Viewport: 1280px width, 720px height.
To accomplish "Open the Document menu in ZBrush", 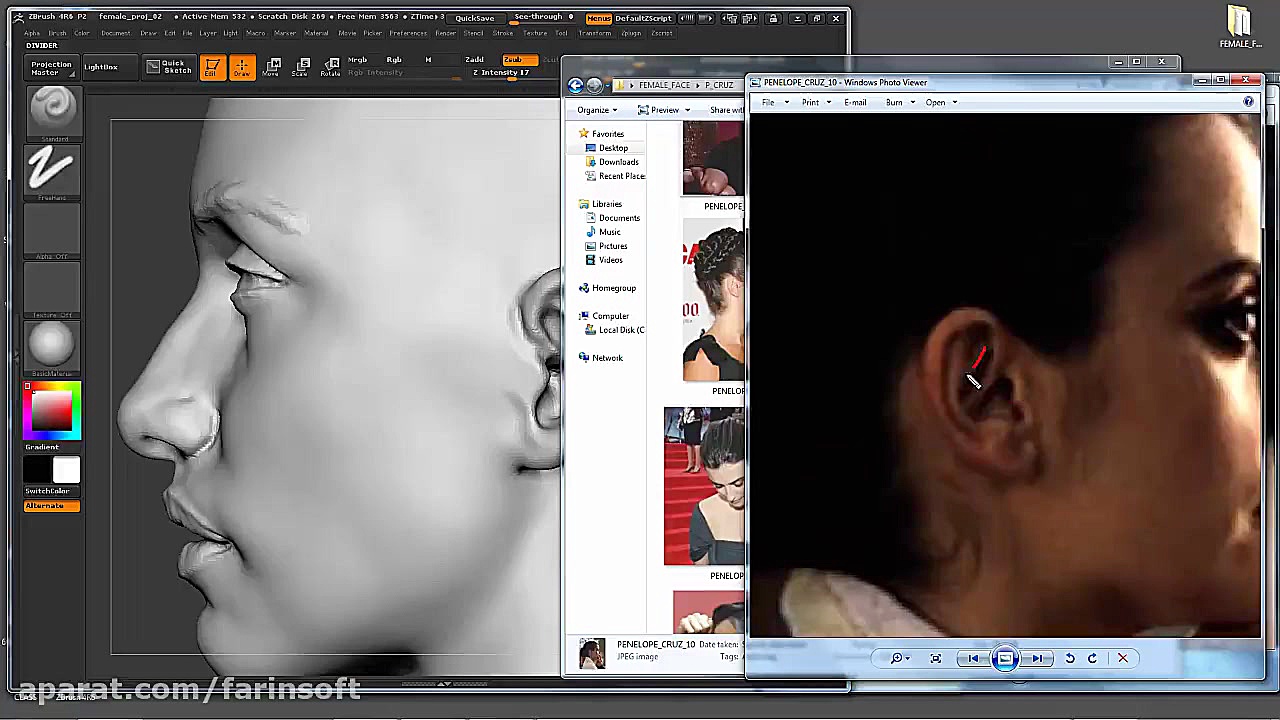I will (x=115, y=33).
